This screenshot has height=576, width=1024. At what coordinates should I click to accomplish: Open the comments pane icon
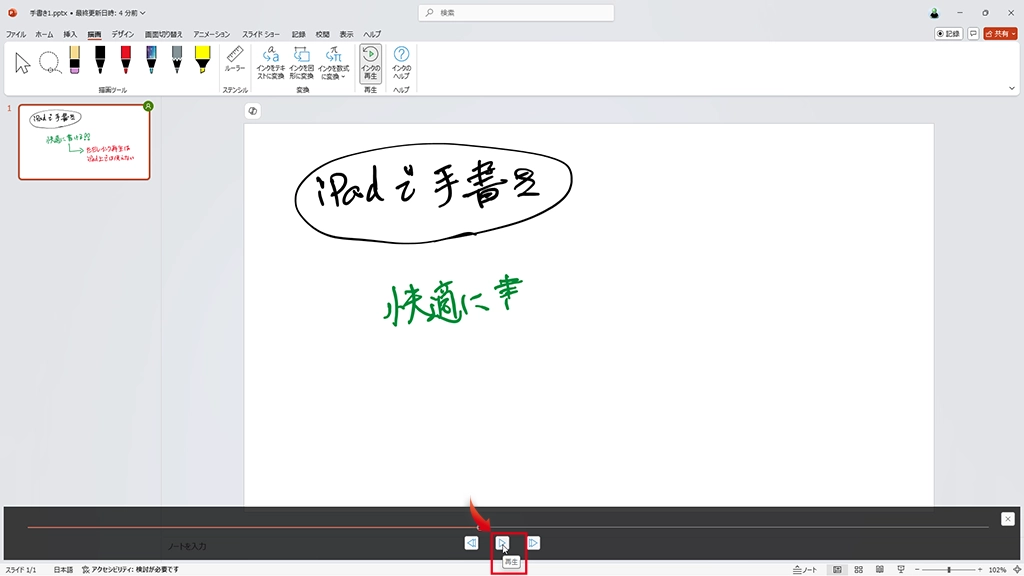click(973, 33)
